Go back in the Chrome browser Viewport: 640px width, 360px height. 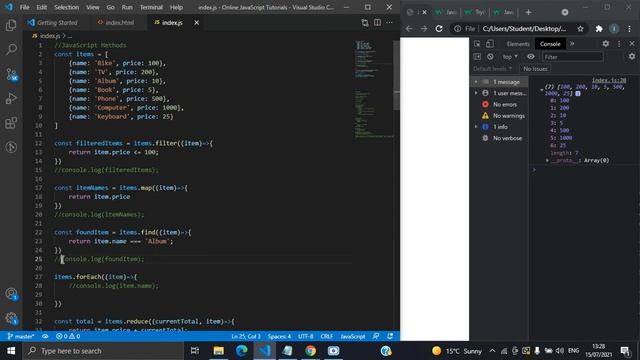[x=409, y=29]
